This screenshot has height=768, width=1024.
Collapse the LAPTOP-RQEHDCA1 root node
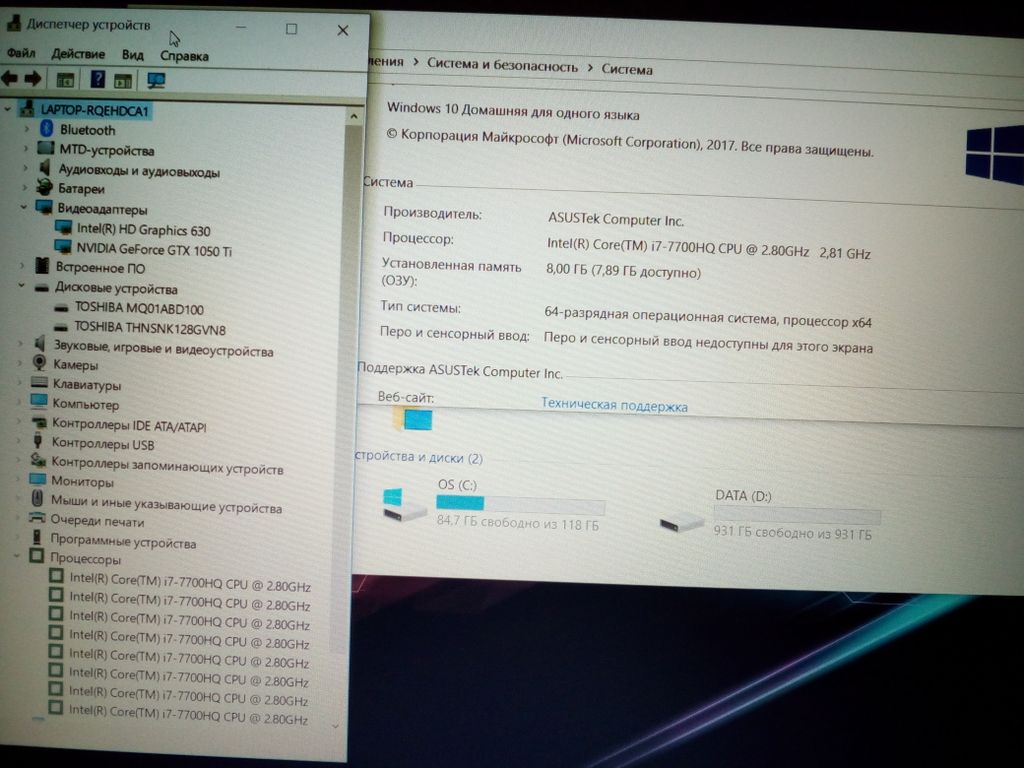pyautogui.click(x=8, y=108)
